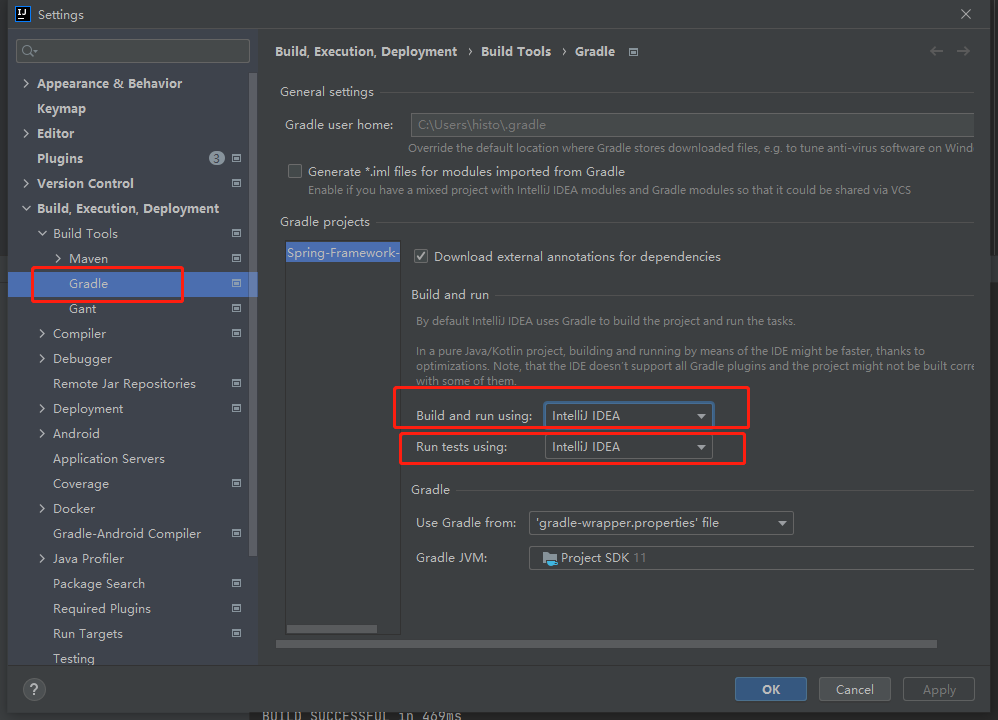Click the Project SDK folder icon
The image size is (998, 720).
coord(550,558)
